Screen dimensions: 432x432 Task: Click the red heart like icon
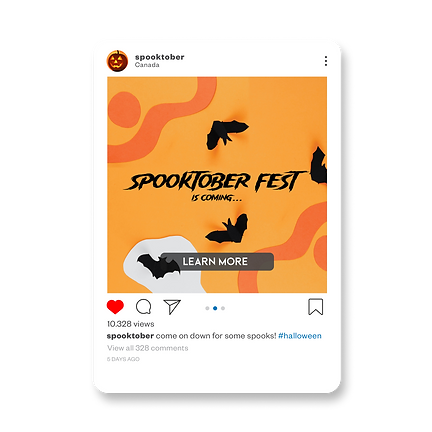point(115,307)
